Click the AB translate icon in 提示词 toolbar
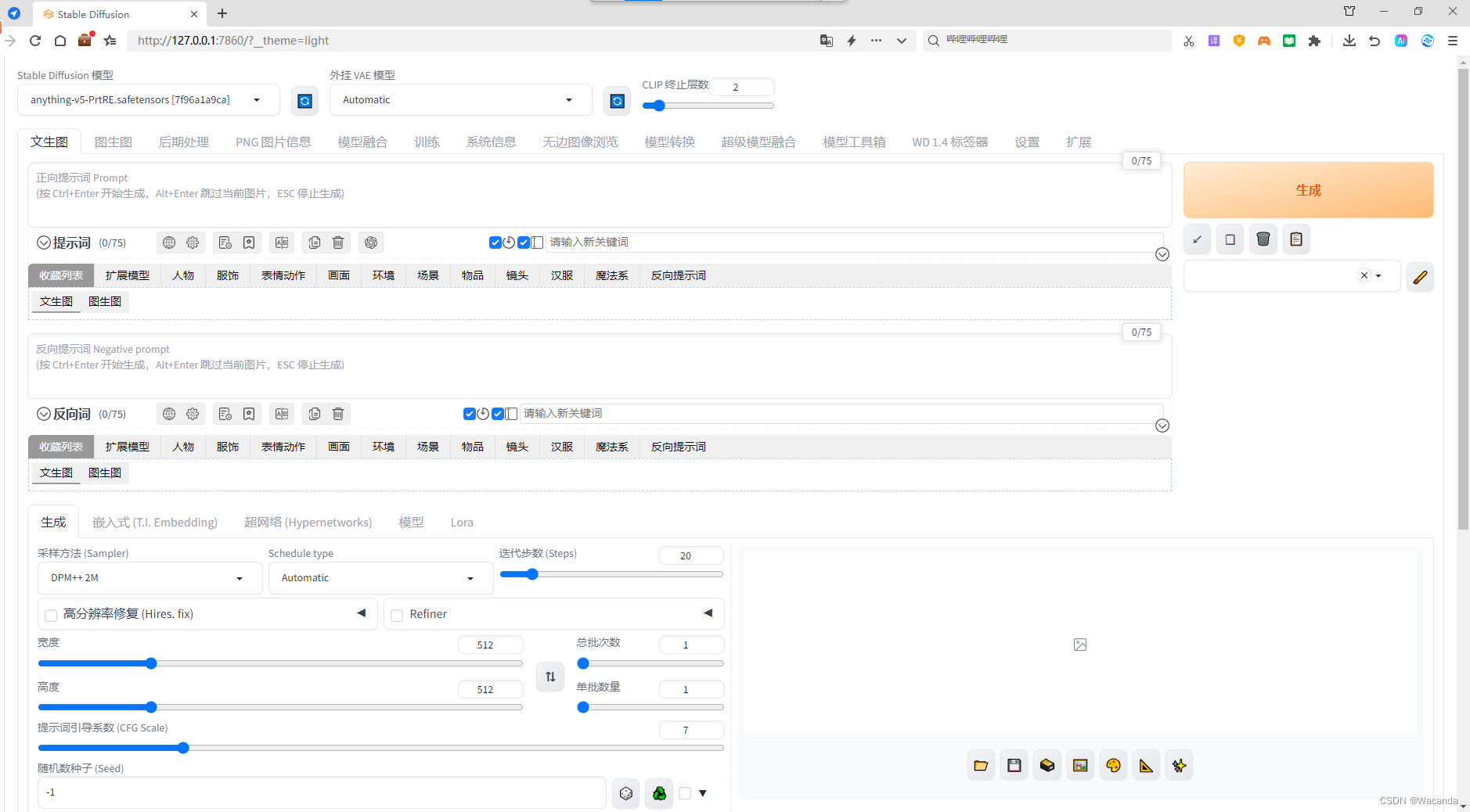This screenshot has height=812, width=1470. pos(282,243)
